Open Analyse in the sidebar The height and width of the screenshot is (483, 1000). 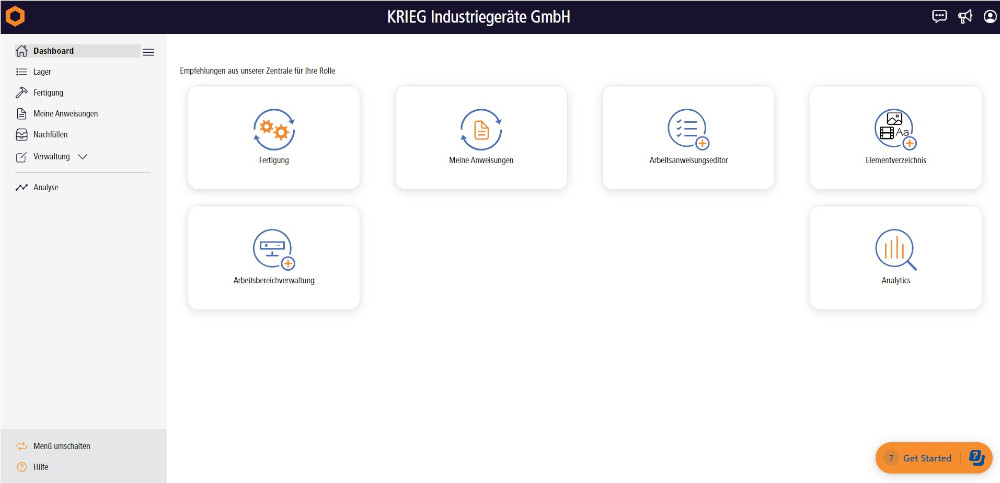pyautogui.click(x=46, y=187)
